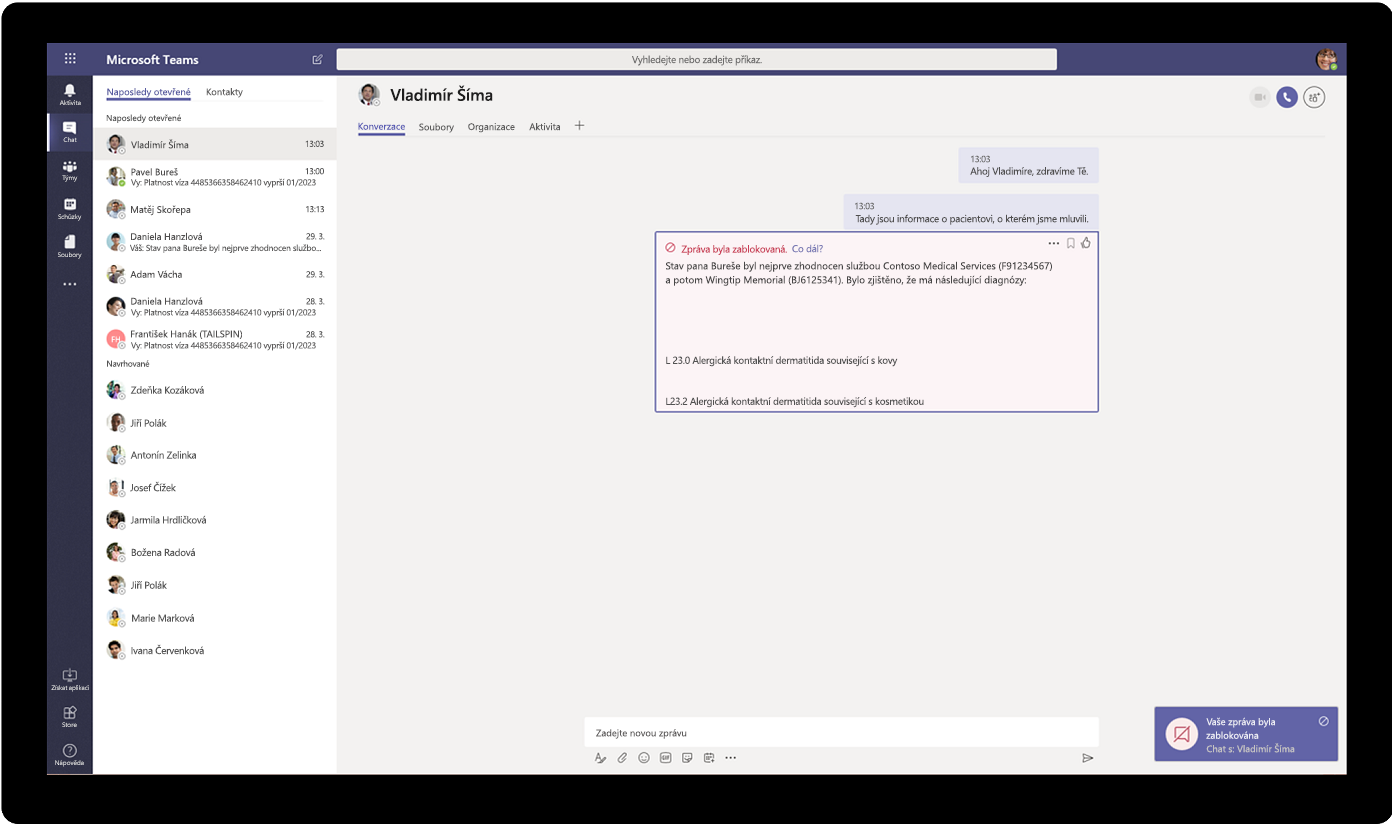
Task: Open the Organizace tab
Action: 491,127
